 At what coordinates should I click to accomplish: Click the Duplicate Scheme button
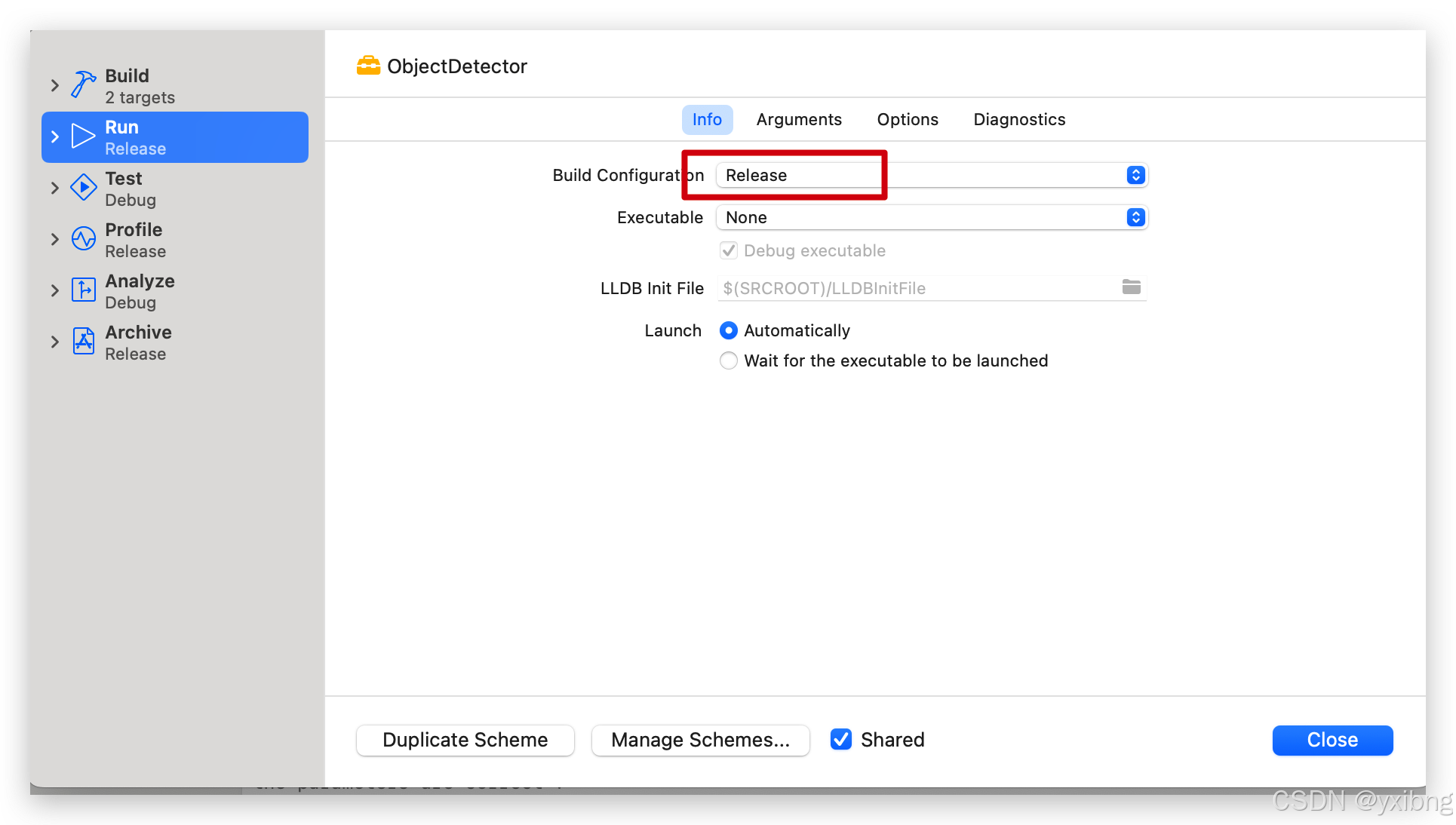[x=465, y=740]
